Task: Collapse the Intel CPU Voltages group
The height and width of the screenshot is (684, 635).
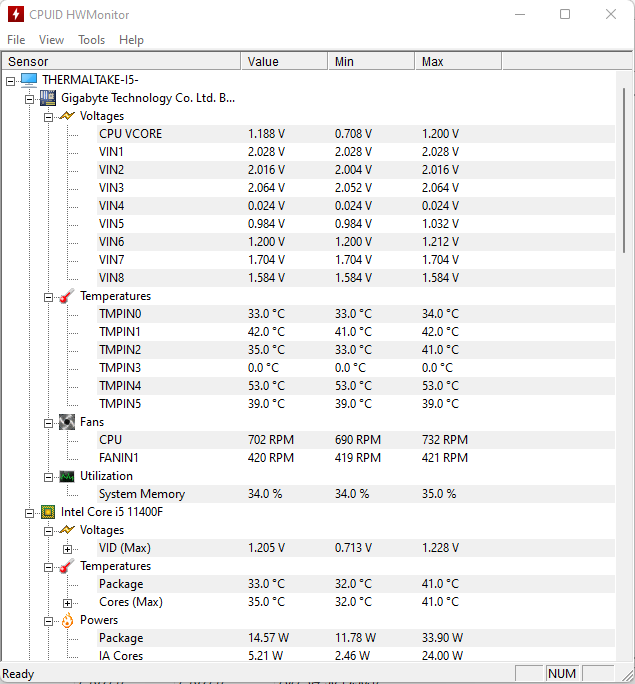Action: pyautogui.click(x=48, y=531)
